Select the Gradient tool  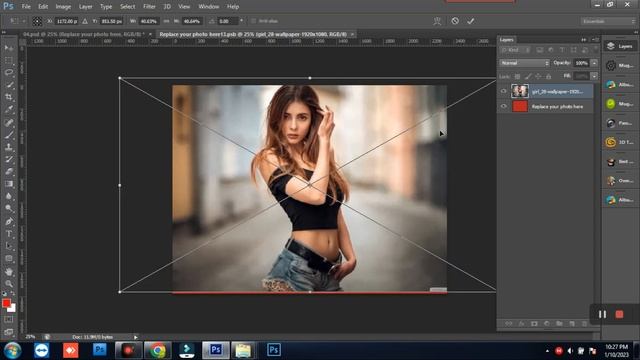9,184
